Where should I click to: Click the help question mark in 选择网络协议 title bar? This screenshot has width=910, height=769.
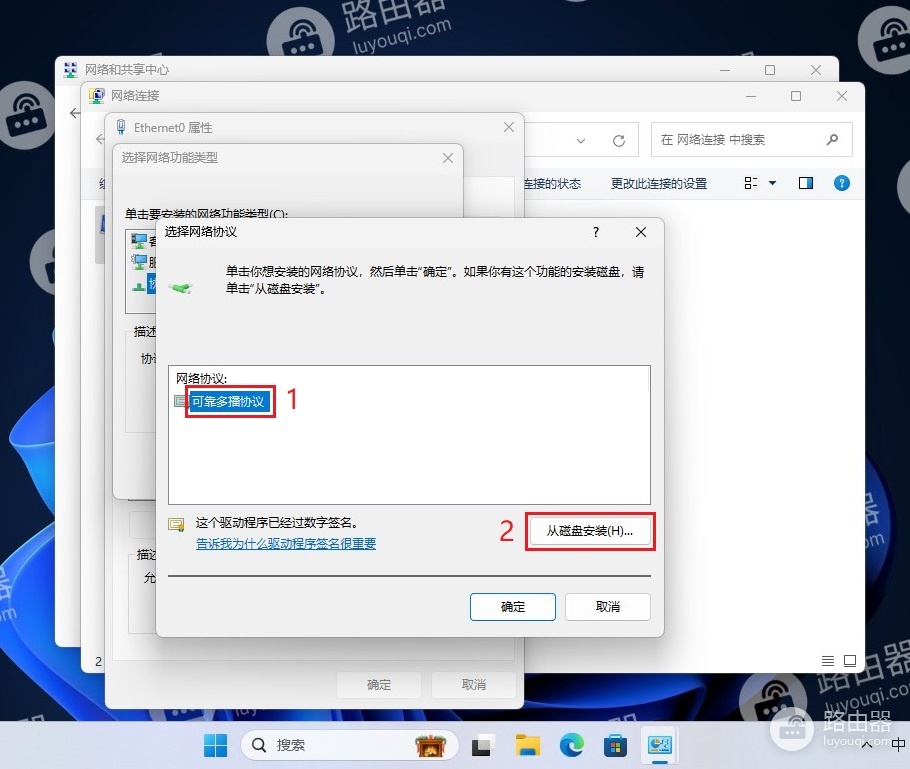[595, 232]
